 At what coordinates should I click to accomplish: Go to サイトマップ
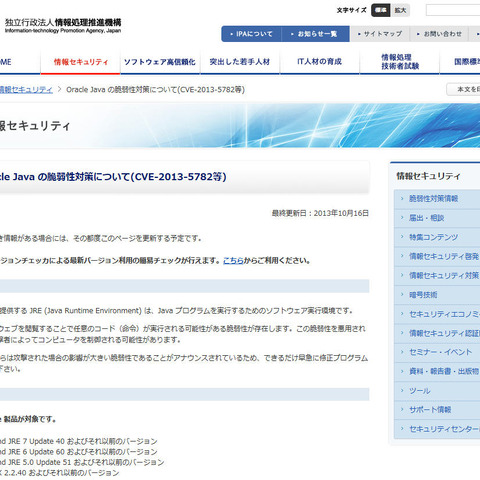click(380, 34)
